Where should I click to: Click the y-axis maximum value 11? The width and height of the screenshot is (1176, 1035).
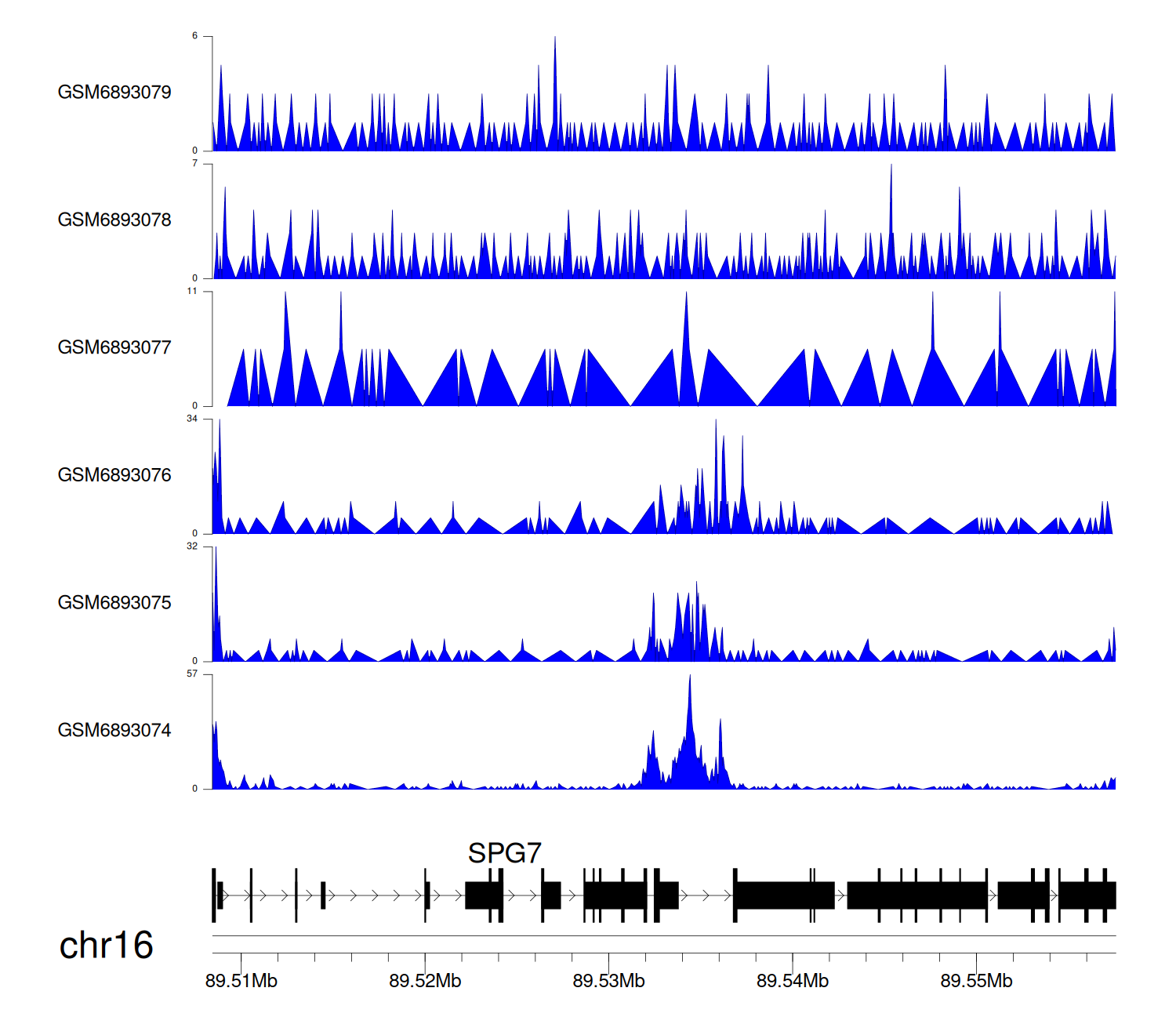(192, 291)
